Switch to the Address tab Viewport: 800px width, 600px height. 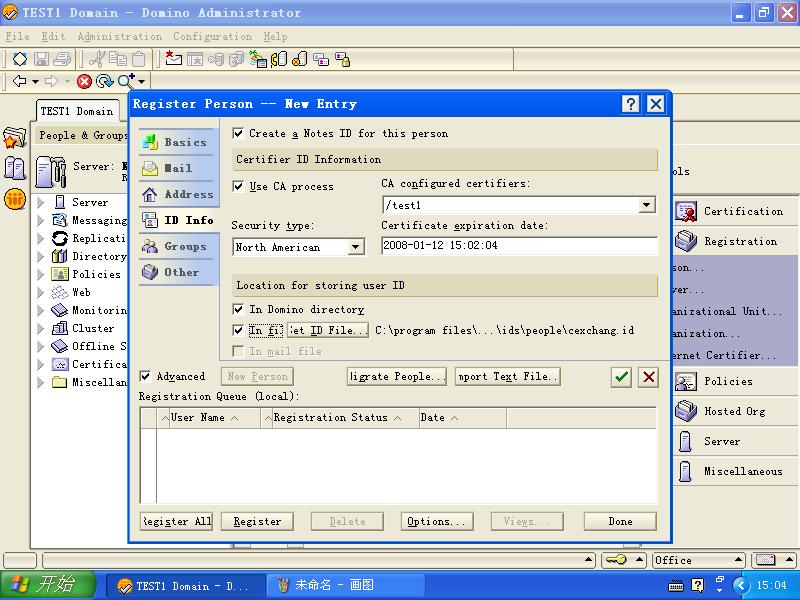pos(177,194)
